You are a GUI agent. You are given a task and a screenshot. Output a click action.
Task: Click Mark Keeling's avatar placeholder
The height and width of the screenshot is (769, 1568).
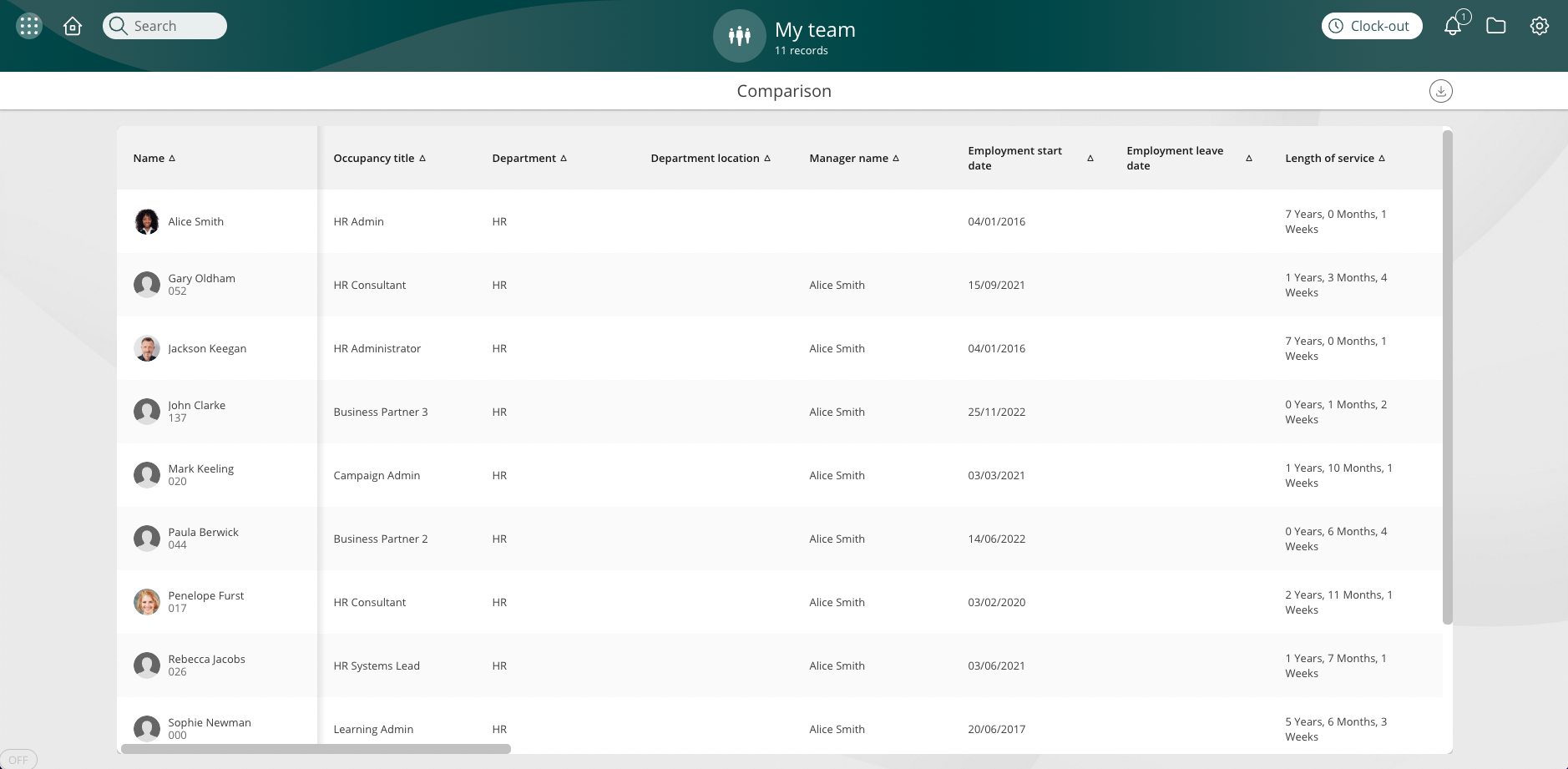[x=147, y=475]
